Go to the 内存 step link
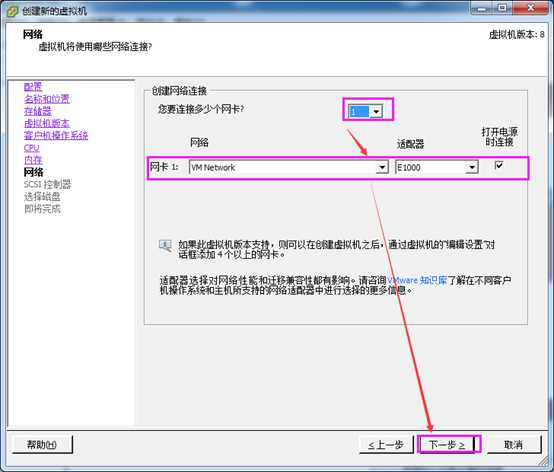 click(x=33, y=160)
